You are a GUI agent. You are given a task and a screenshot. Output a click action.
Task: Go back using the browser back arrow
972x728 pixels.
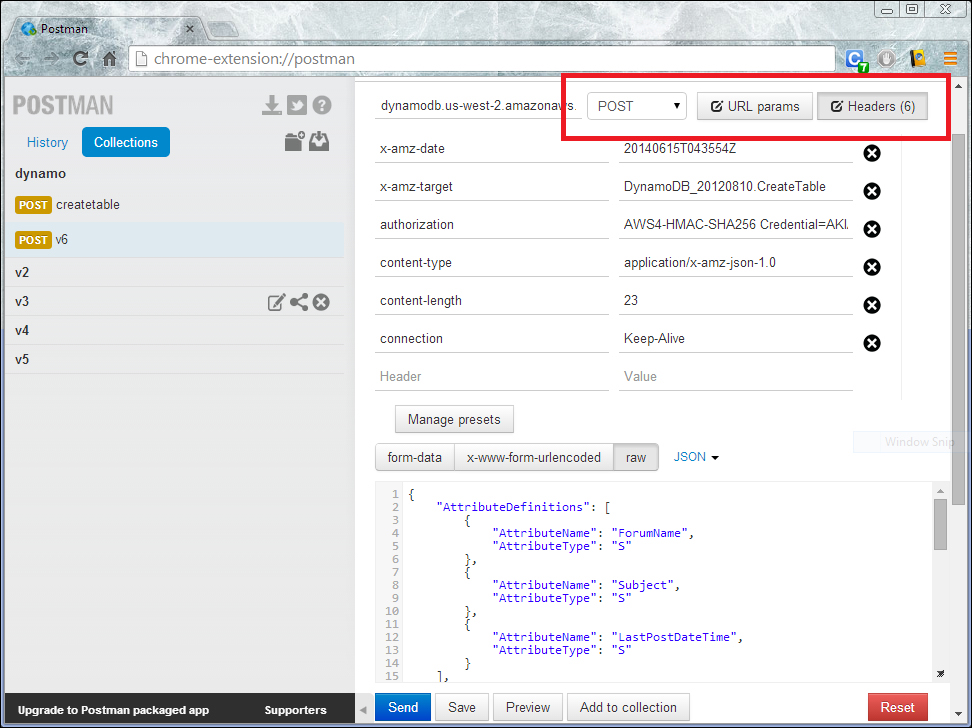[x=22, y=59]
